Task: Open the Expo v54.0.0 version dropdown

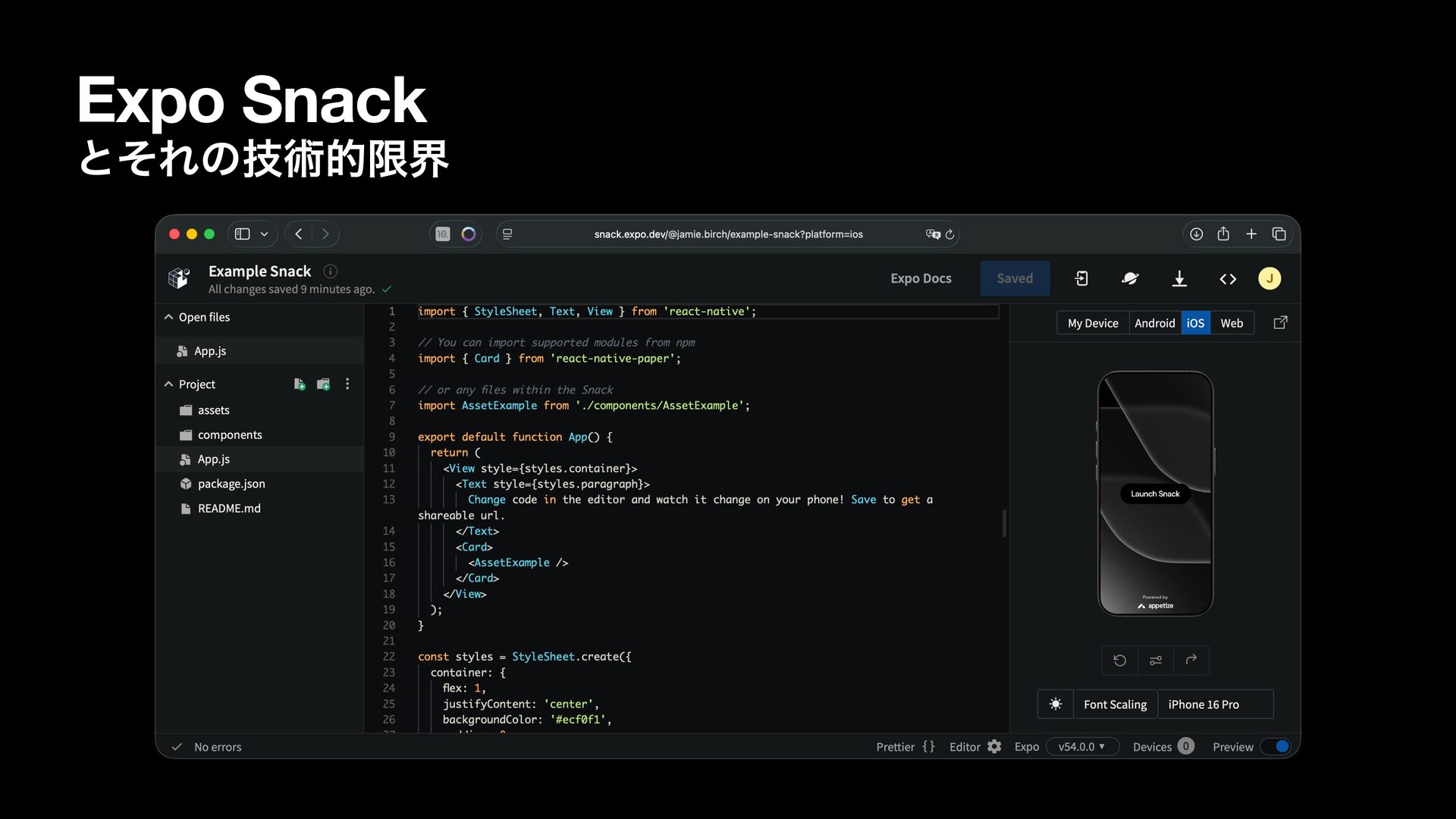Action: click(x=1082, y=747)
